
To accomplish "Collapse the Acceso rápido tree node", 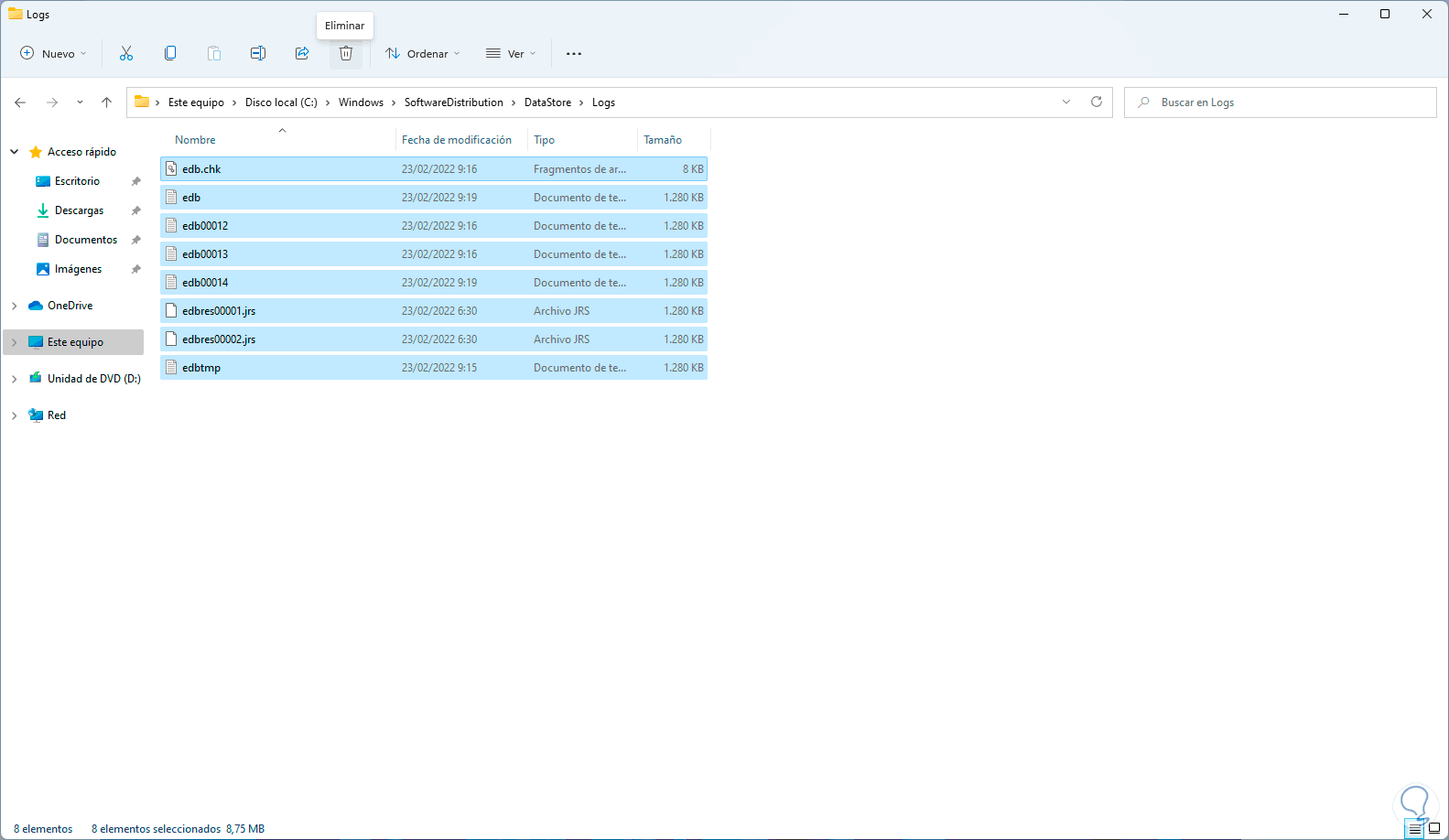I will [15, 152].
